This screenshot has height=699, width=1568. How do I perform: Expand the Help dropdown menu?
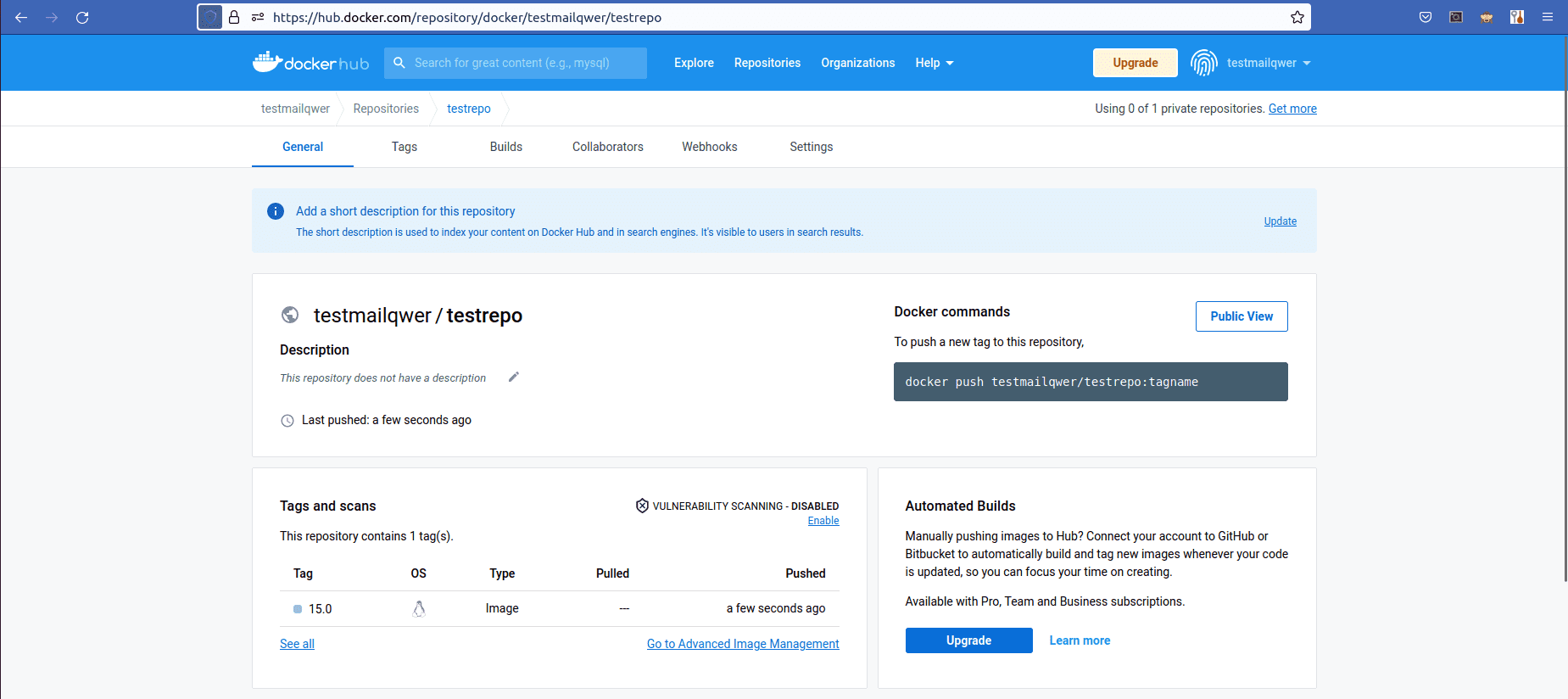tap(935, 63)
